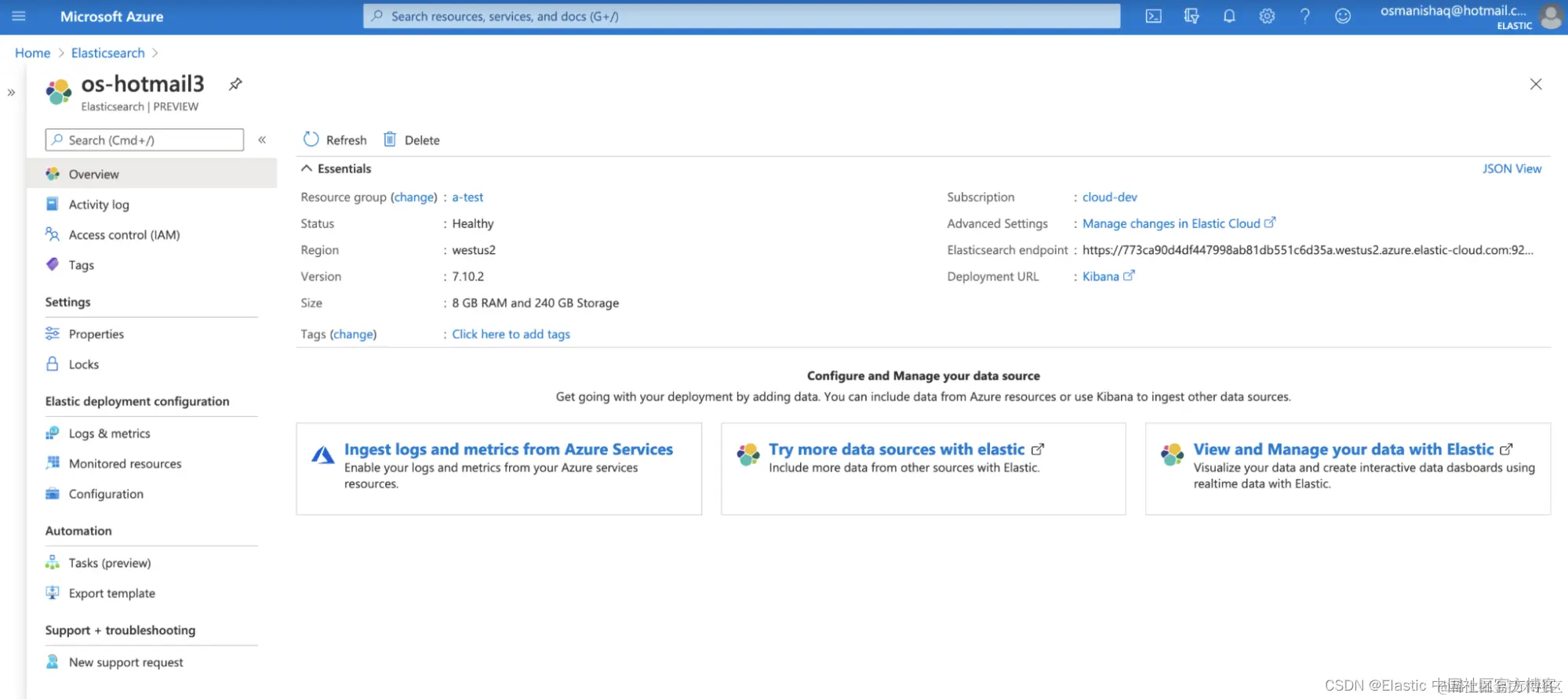Screen dimensions: 1568x700
Task: Open the feedback smiley icon
Action: (1343, 16)
